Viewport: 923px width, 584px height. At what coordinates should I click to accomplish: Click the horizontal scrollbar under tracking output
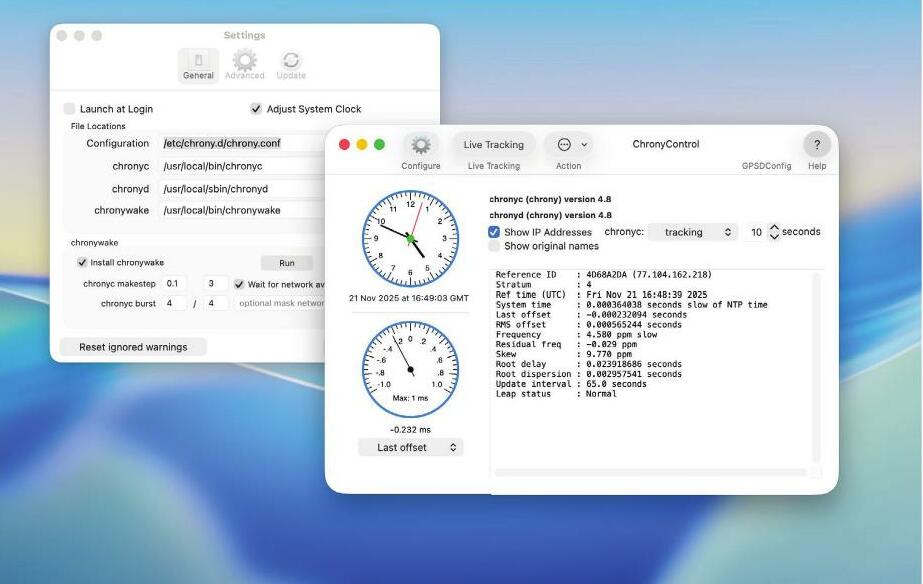coord(650,472)
